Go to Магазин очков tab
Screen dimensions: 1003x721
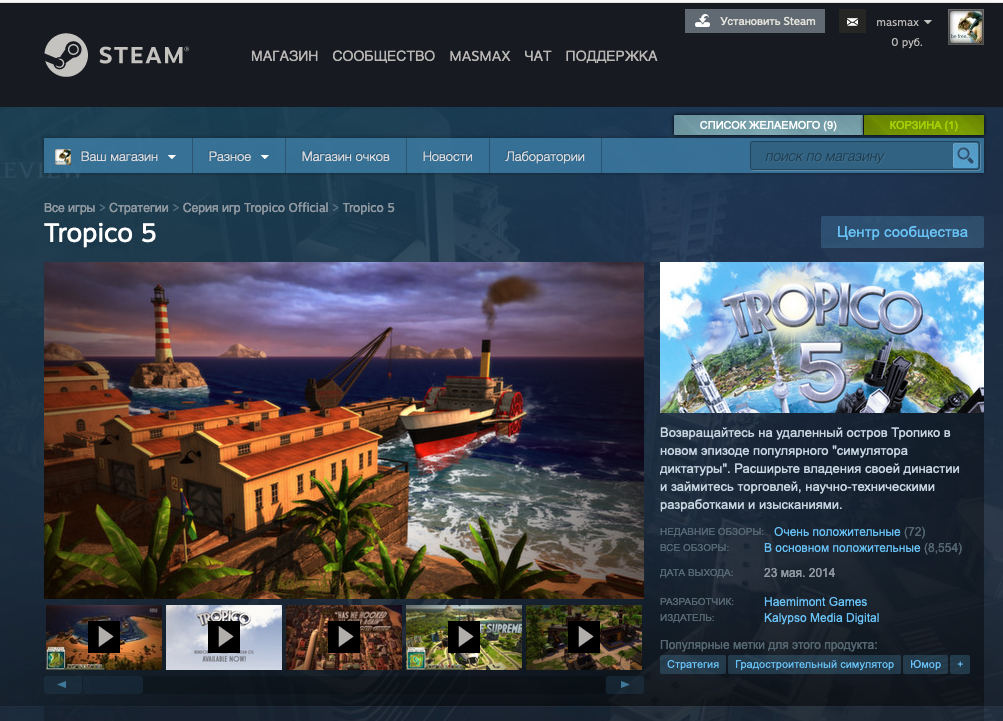coord(345,157)
